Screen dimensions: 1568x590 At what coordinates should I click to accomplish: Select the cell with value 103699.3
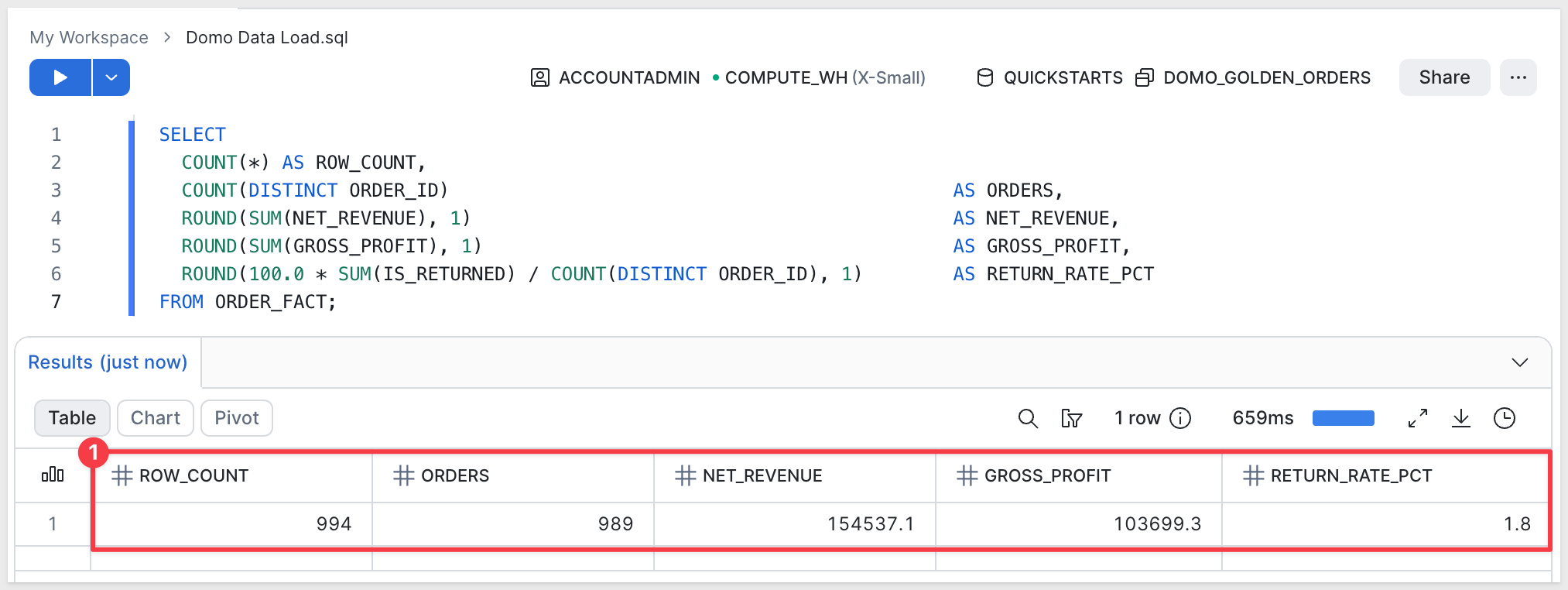(1079, 524)
